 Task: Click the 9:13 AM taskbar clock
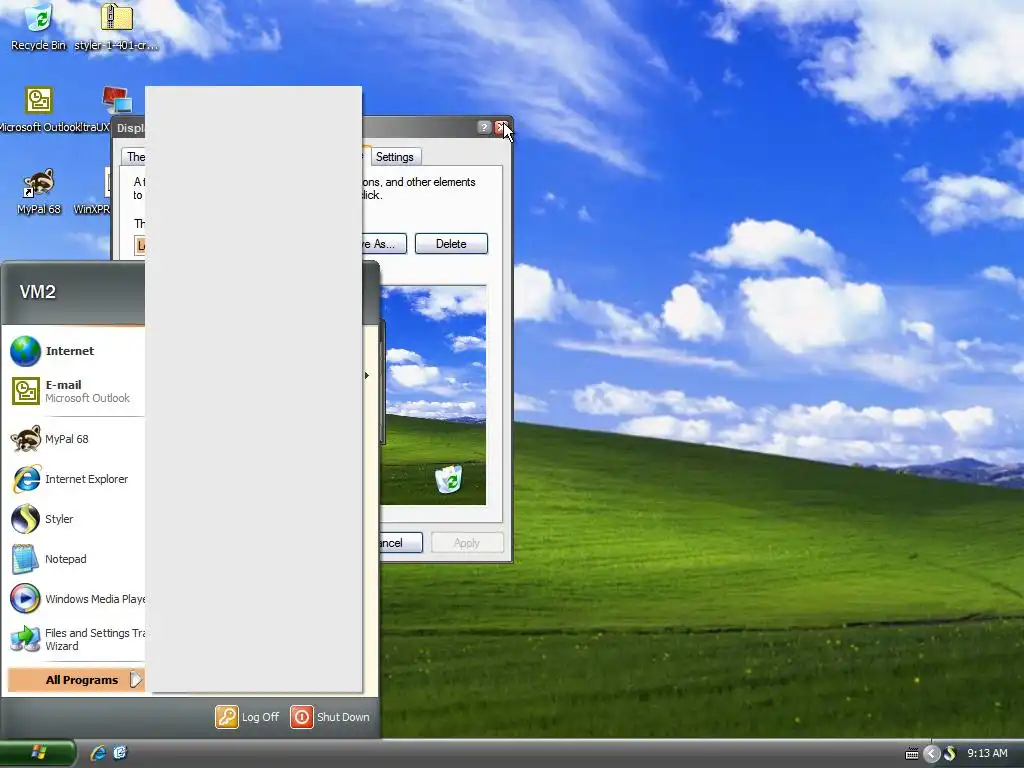(x=987, y=753)
